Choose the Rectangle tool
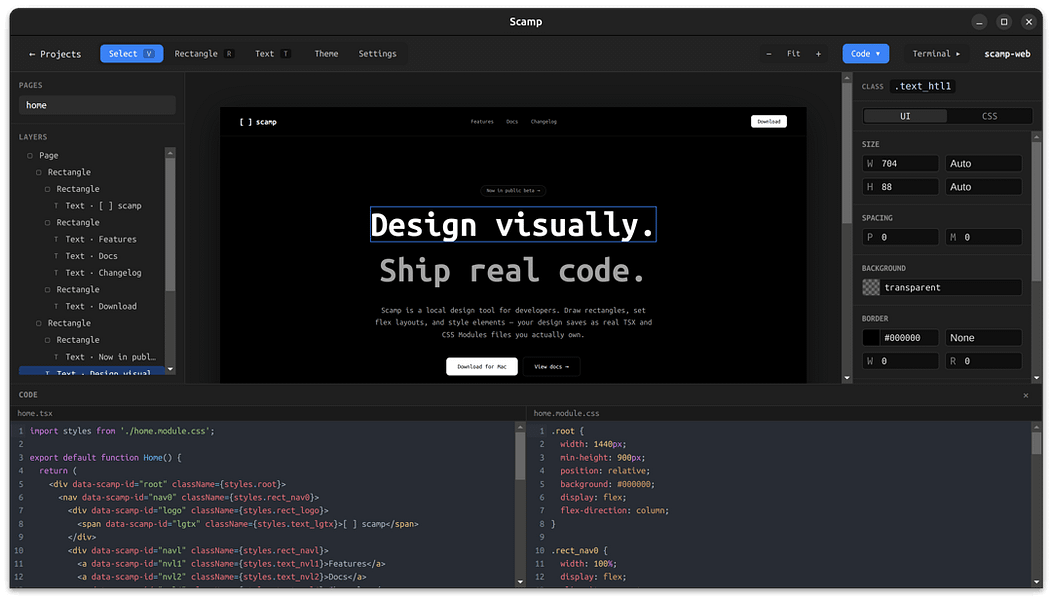This screenshot has width=1052, height=600. (x=204, y=54)
